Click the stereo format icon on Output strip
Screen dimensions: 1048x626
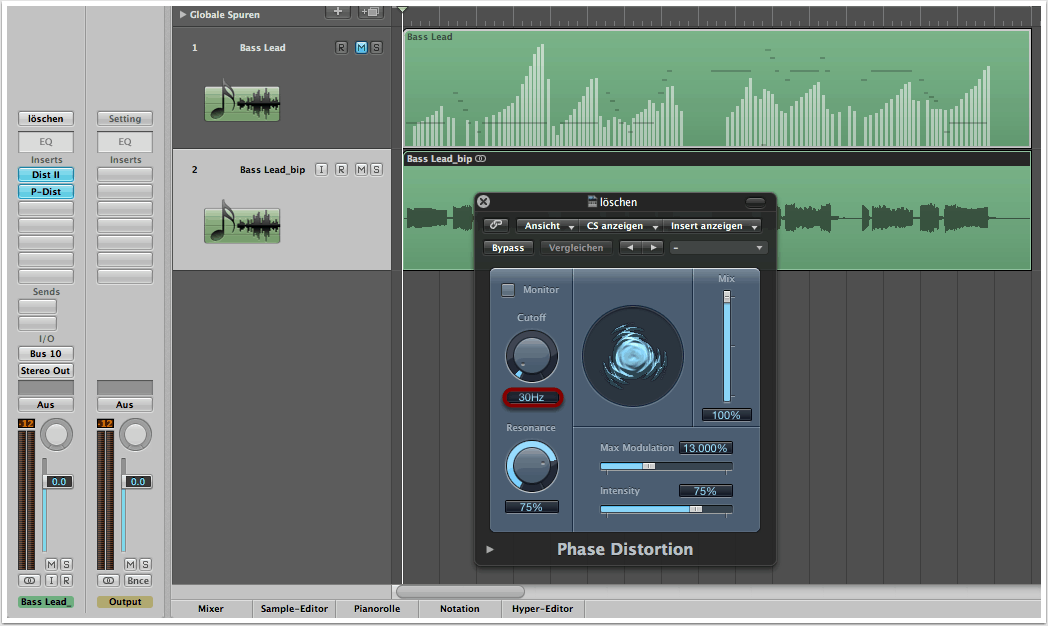[109, 580]
